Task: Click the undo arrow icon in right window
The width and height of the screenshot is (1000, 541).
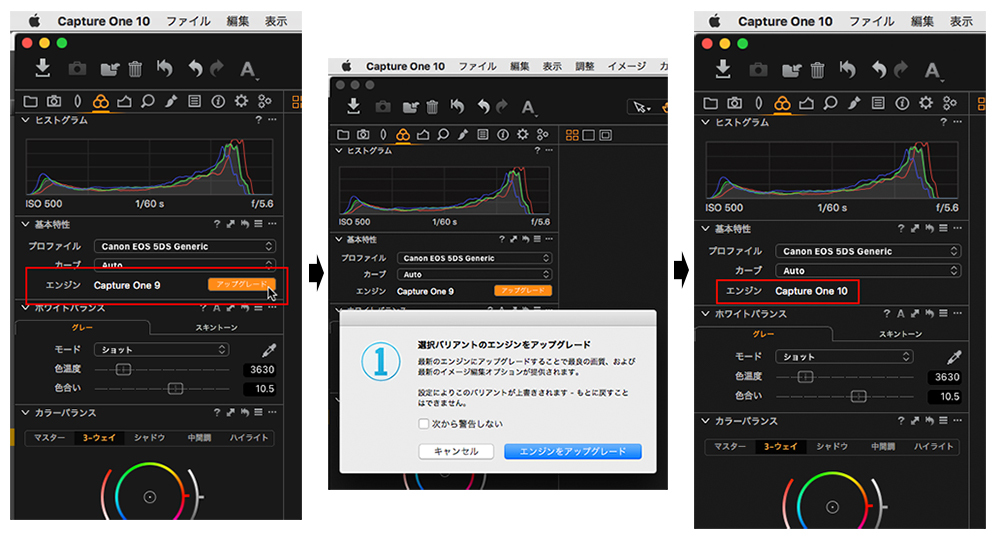Action: coord(878,69)
